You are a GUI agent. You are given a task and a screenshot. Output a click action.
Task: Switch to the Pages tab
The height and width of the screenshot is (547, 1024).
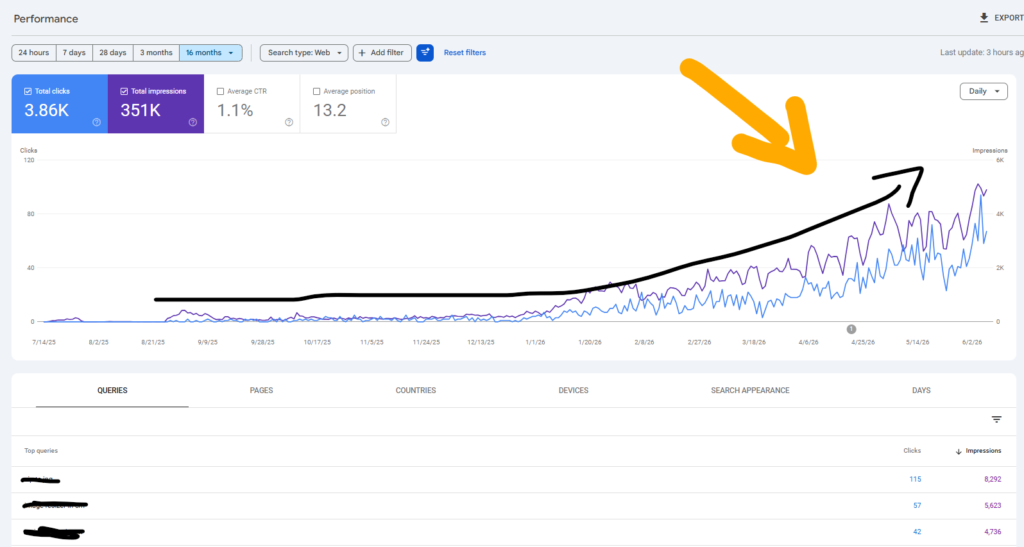point(261,390)
